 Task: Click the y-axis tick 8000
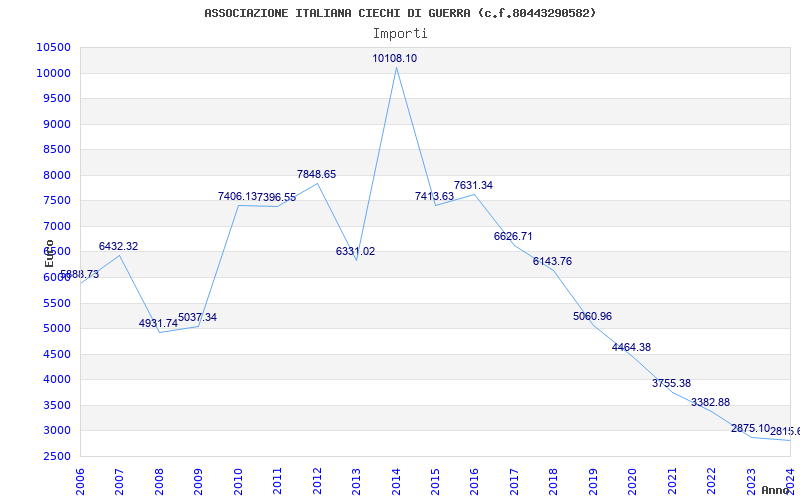point(56,175)
